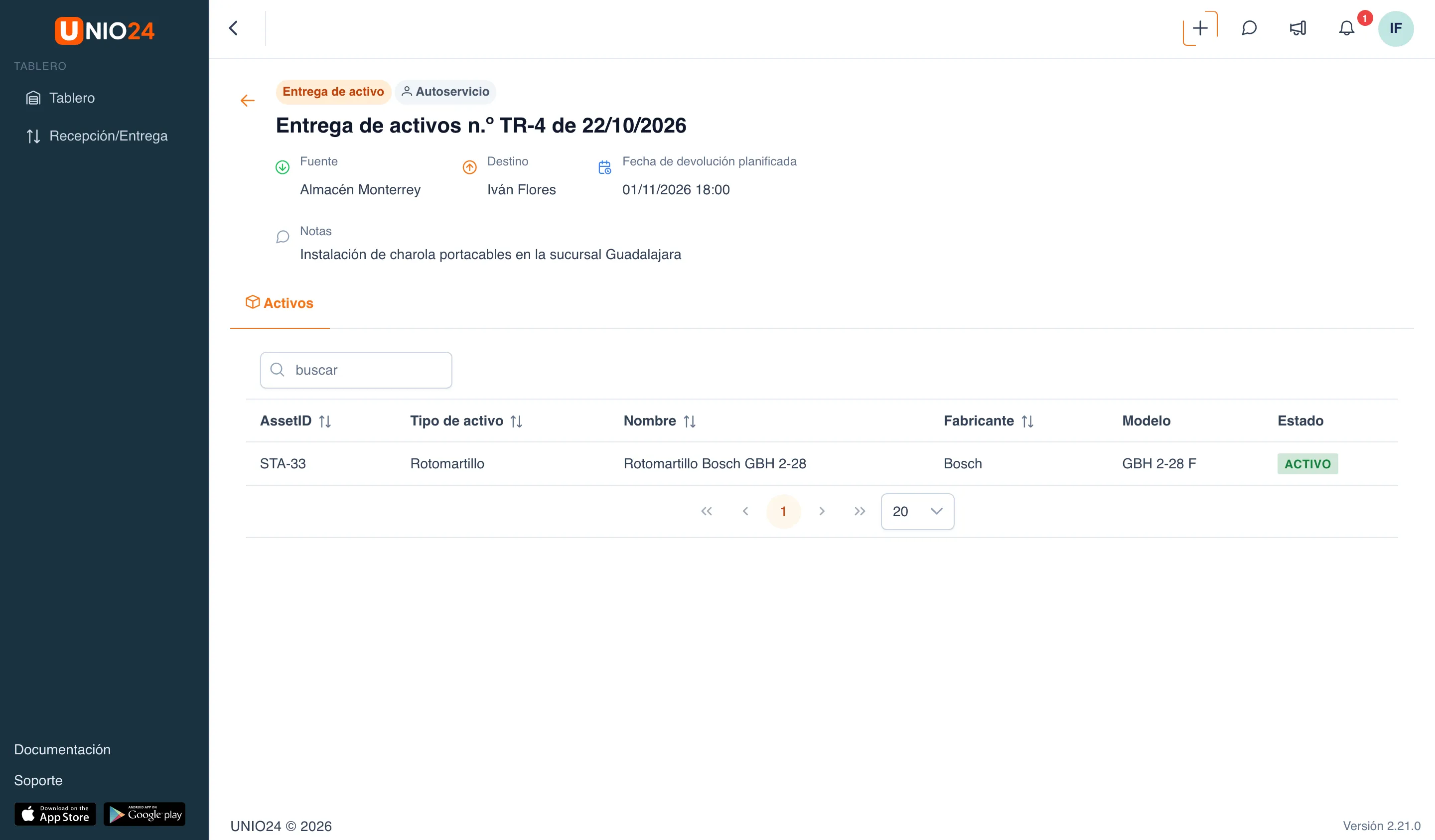1435x840 pixels.
Task: Go to next page of results
Action: [822, 511]
